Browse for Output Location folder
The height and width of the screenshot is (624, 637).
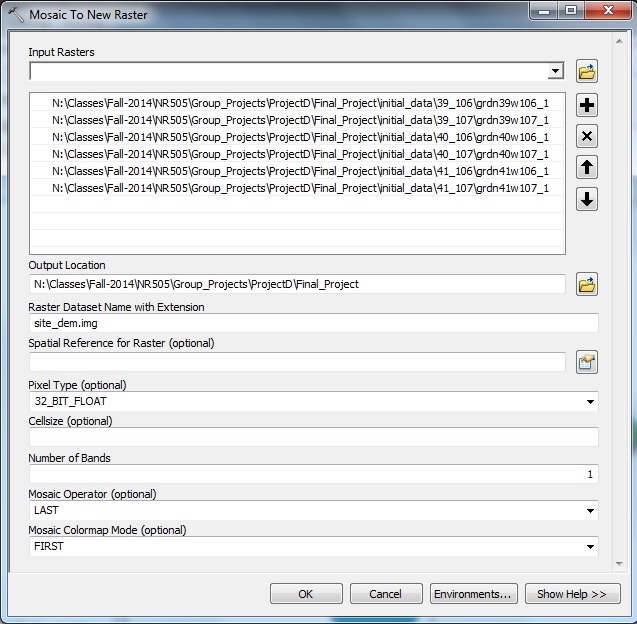(x=587, y=285)
